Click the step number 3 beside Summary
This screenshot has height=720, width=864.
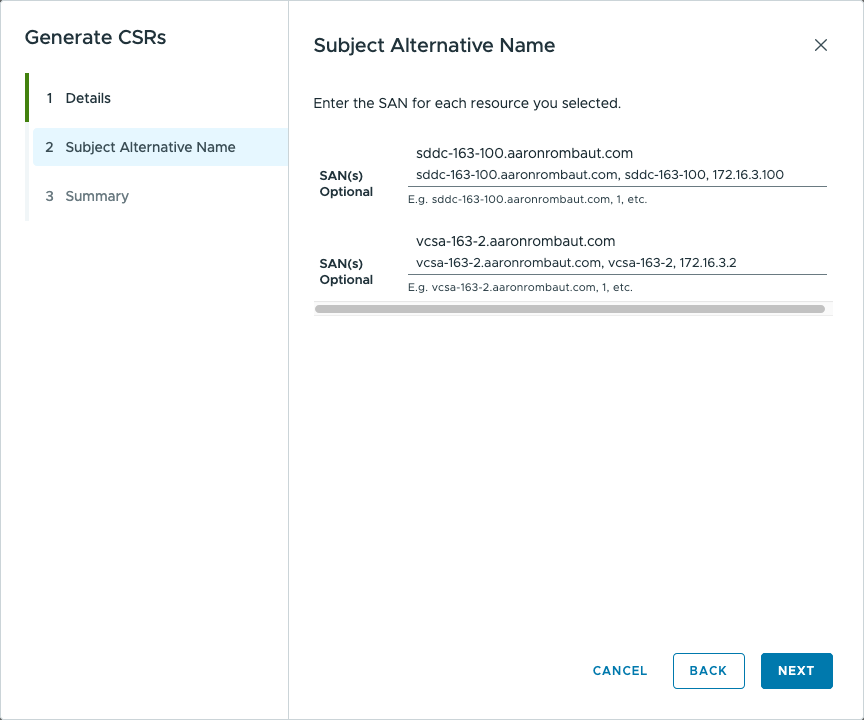(49, 196)
